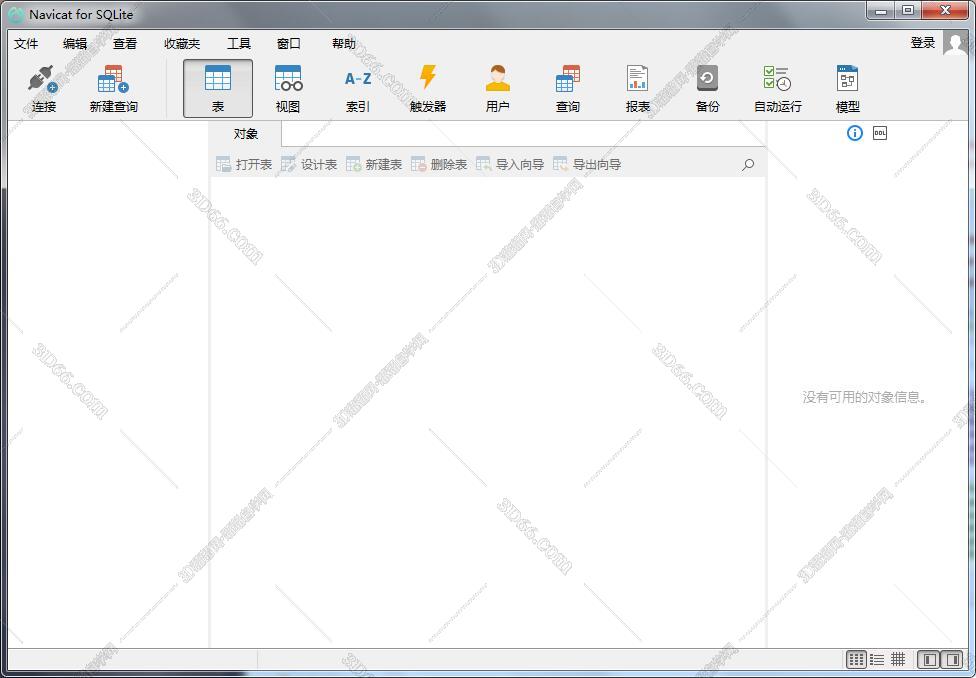
Task: Open the Help (帮助) menu
Action: click(x=344, y=44)
